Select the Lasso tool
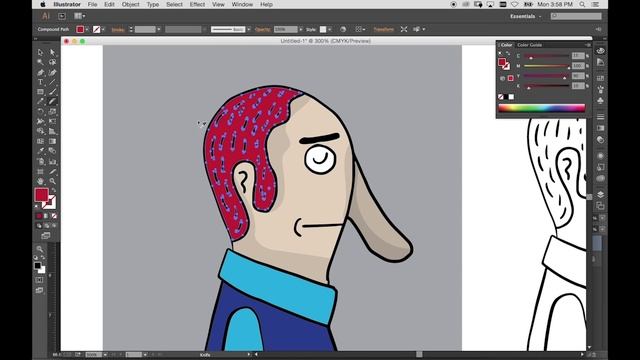Screen dimensions: 640x360 pyautogui.click(x=53, y=62)
